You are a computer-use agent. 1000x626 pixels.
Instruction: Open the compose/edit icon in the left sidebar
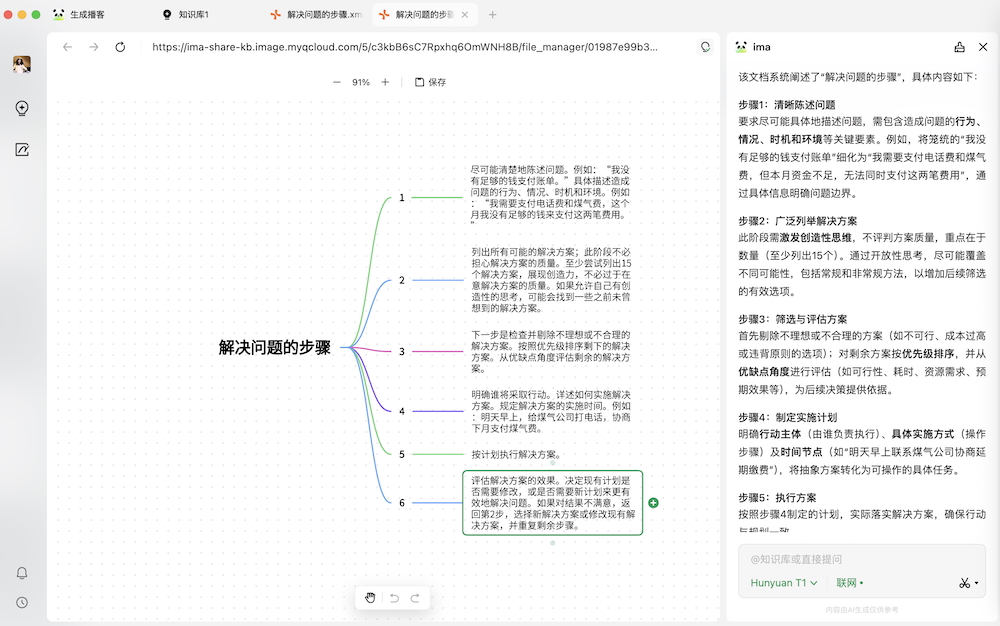[21, 149]
